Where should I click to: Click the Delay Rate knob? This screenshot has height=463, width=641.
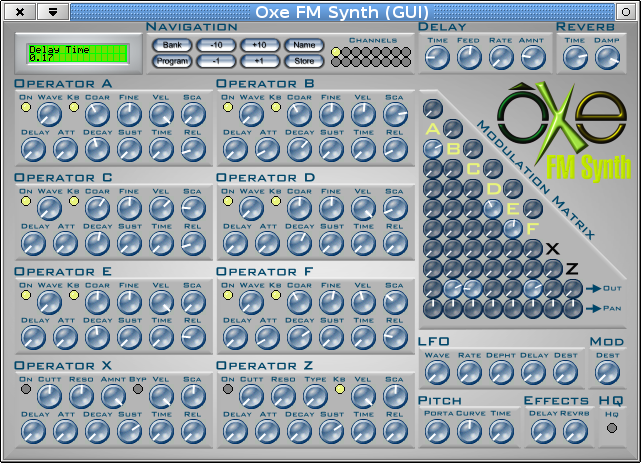coord(501,57)
